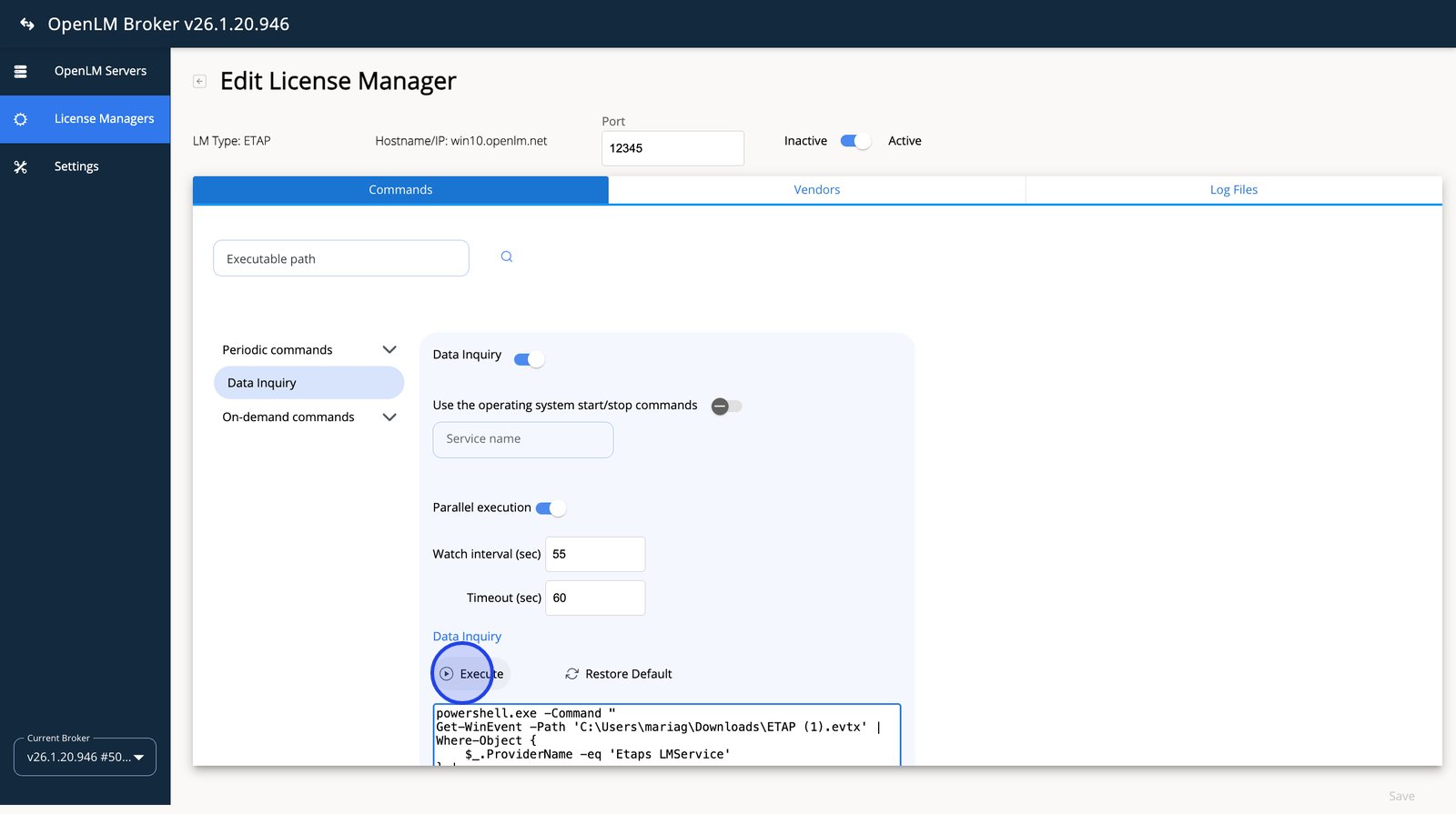Image resolution: width=1456 pixels, height=814 pixels.
Task: Click the Save button
Action: pyautogui.click(x=1400, y=796)
